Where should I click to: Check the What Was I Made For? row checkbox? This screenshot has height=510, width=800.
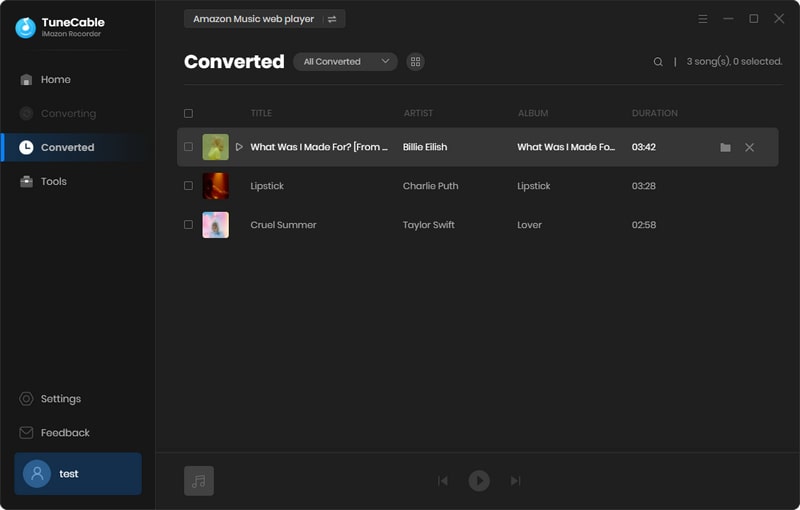188,147
